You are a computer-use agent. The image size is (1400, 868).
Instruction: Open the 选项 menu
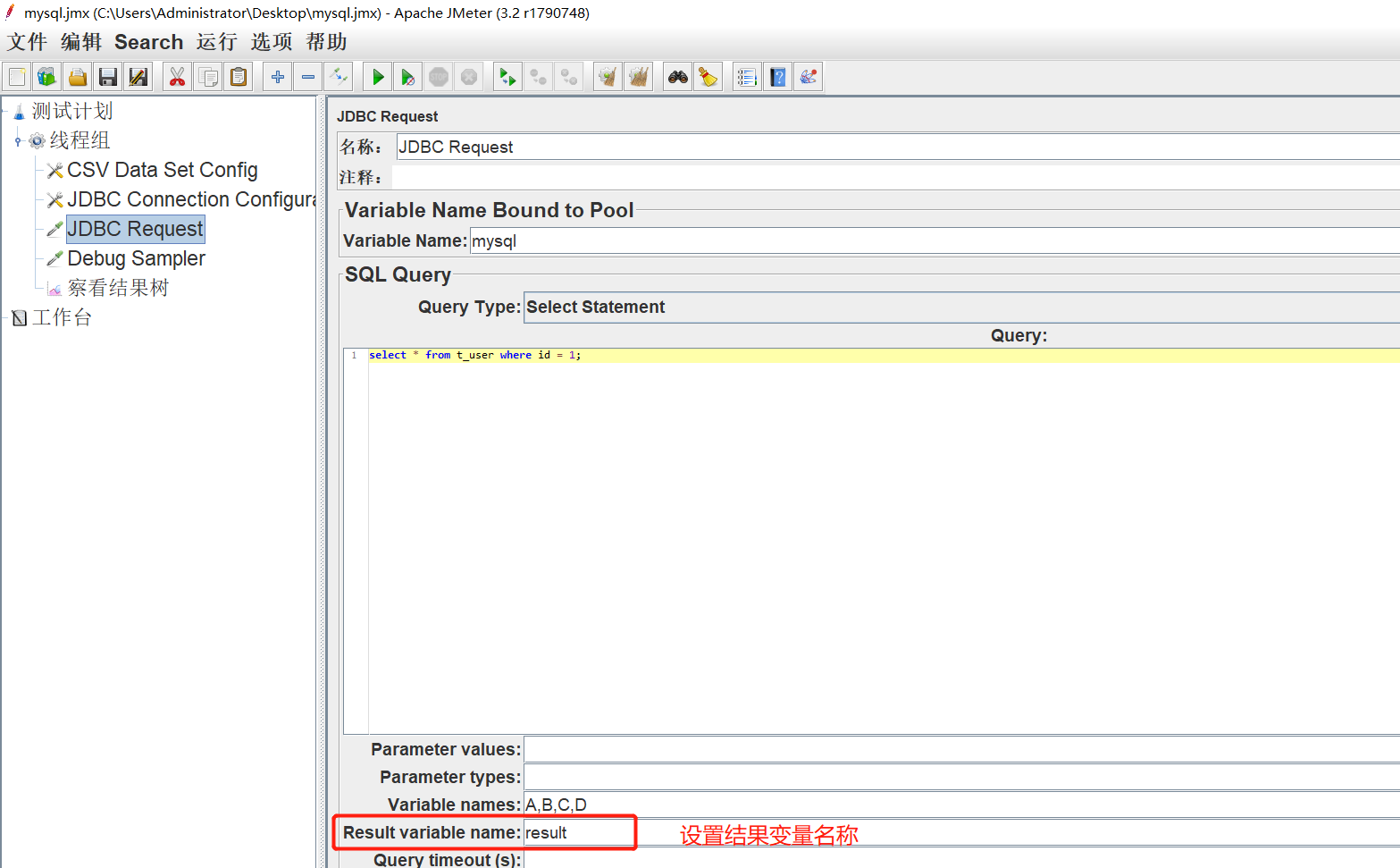pos(272,42)
